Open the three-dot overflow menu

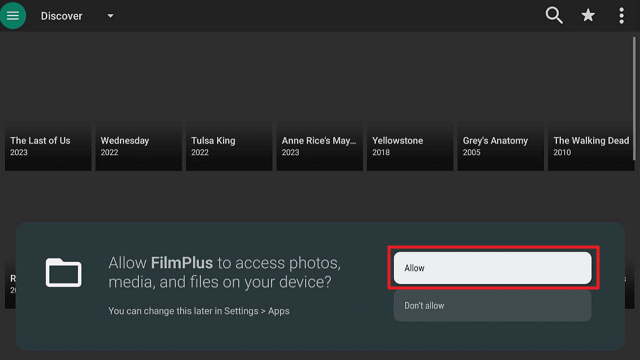(x=621, y=16)
